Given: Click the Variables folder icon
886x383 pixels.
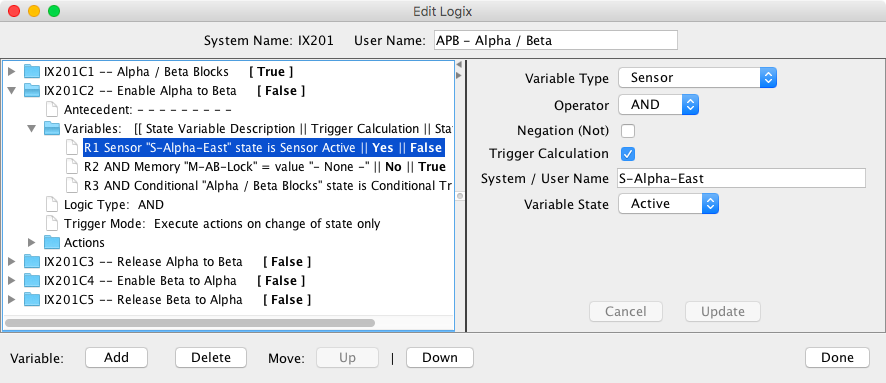Looking at the screenshot, I should click(52, 129).
